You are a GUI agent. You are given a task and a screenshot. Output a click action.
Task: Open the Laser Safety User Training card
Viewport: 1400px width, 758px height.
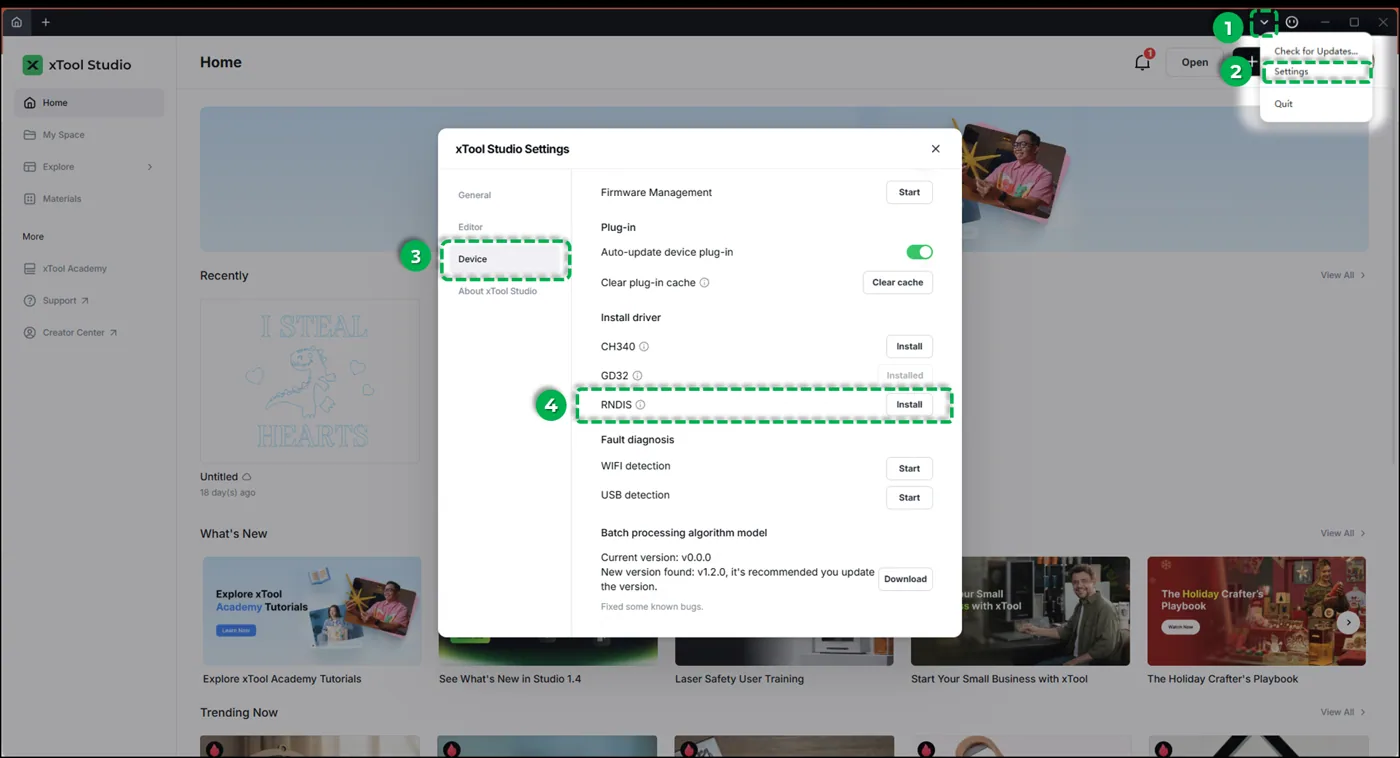[x=784, y=652]
